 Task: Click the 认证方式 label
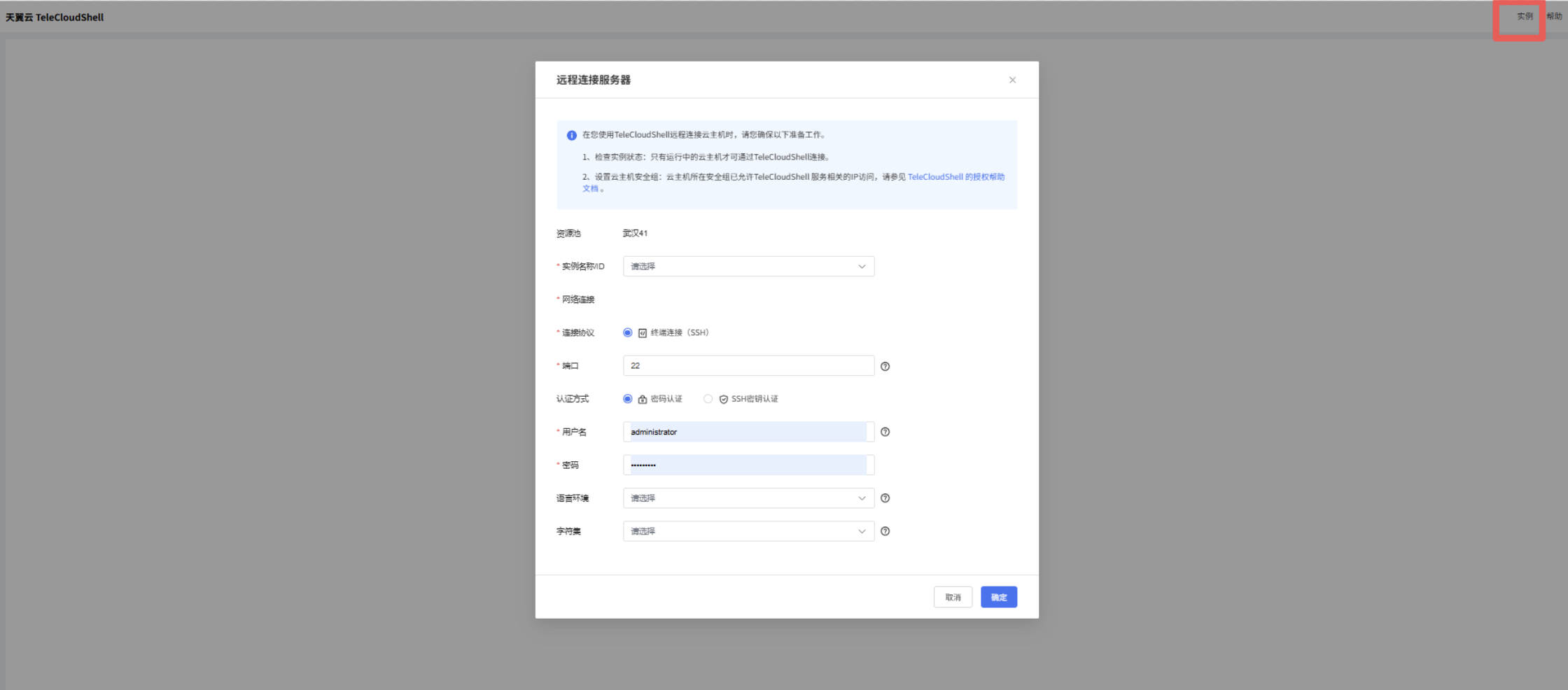[573, 399]
